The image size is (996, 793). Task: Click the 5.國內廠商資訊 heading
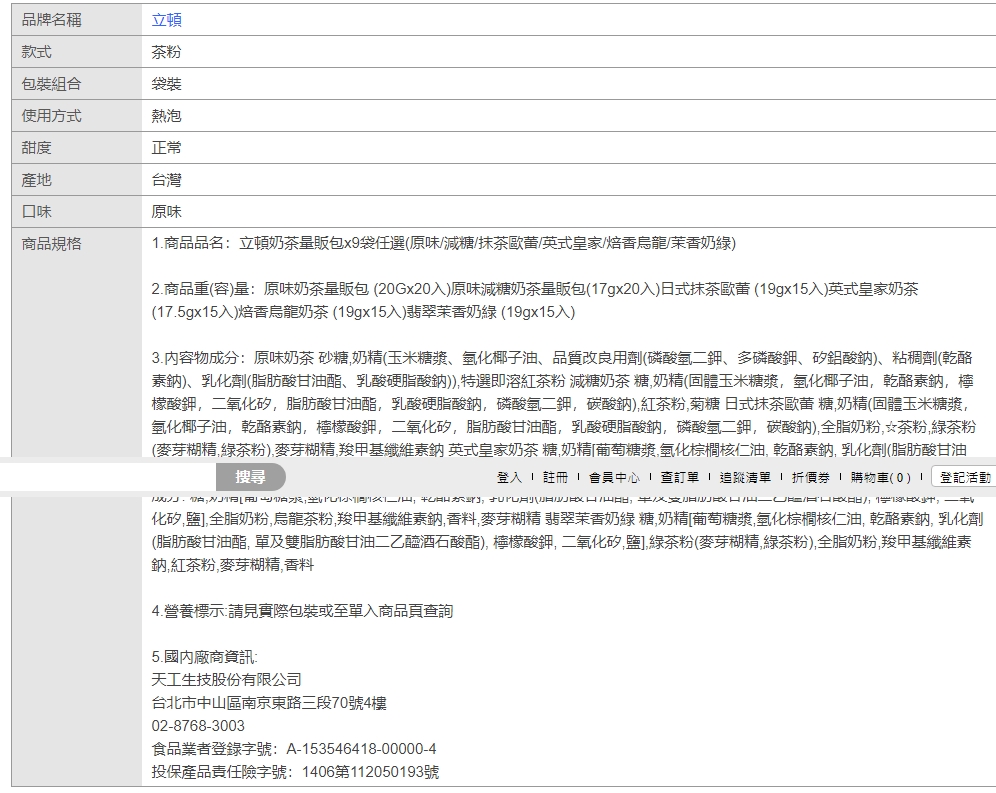coord(205,657)
